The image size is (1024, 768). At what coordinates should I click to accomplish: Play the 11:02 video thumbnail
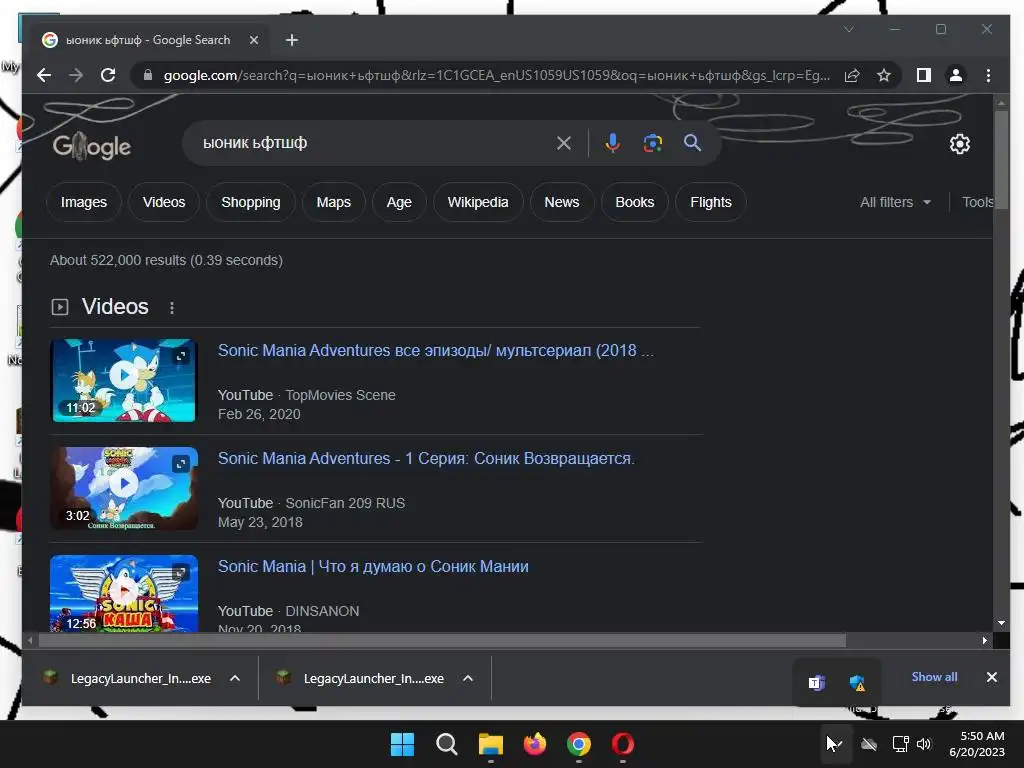[124, 380]
